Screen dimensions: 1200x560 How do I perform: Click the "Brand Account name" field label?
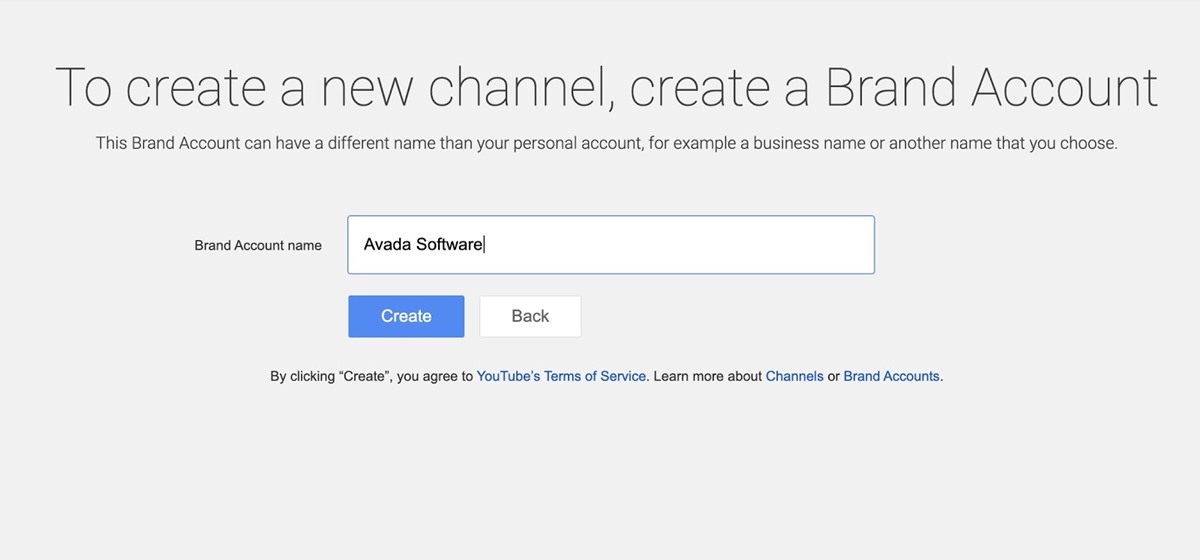point(258,245)
